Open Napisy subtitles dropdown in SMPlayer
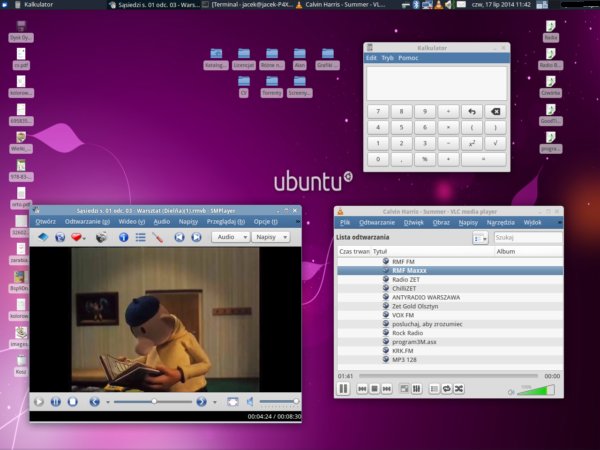Image resolution: width=600 pixels, height=450 pixels. pyautogui.click(x=271, y=237)
